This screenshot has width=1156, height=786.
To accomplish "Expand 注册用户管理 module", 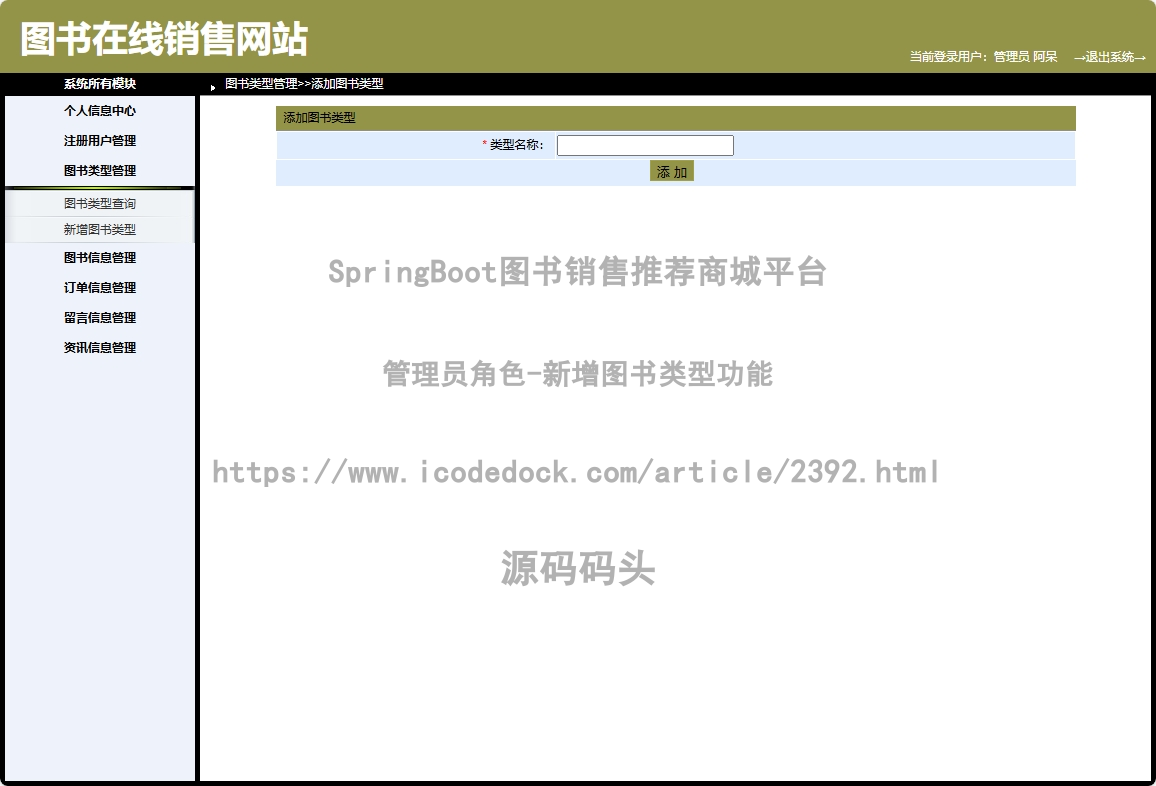I will click(100, 141).
